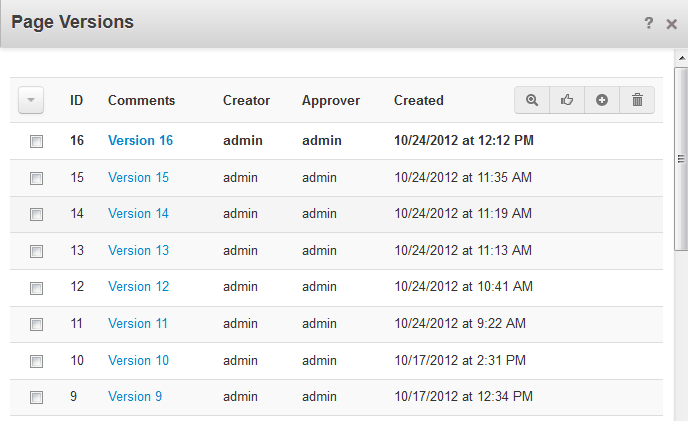
Task: Click the vertical scrollbar thumb
Action: 681,160
